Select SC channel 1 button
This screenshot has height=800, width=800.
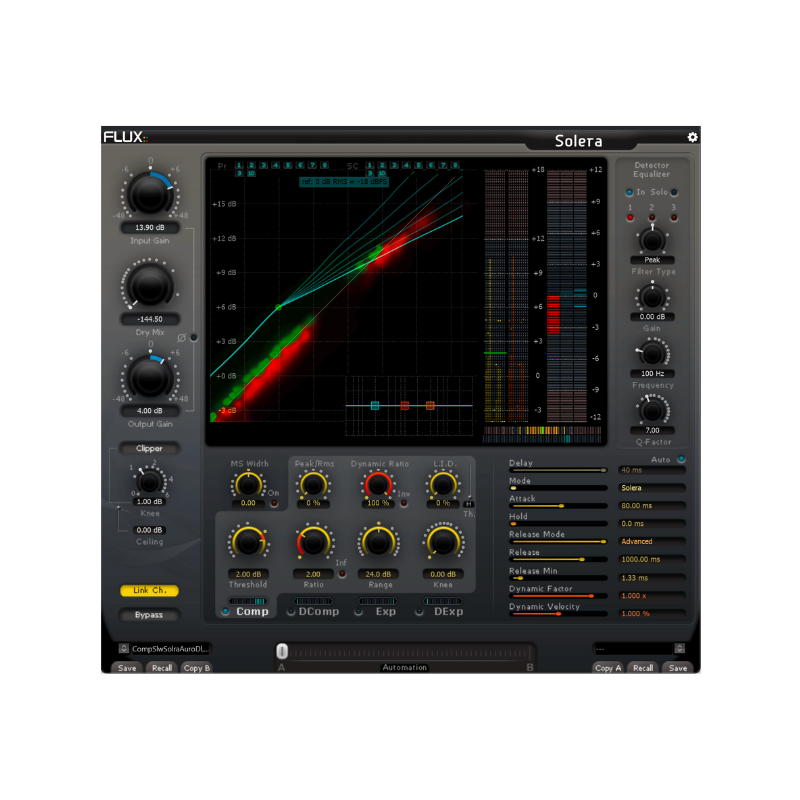click(370, 165)
